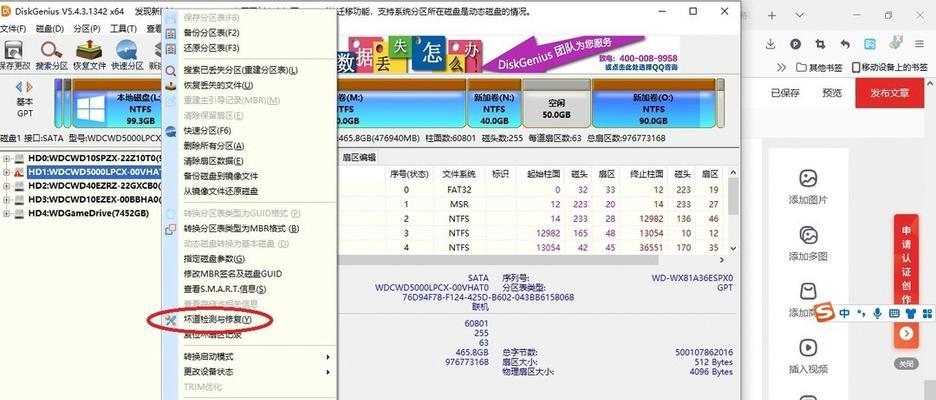
Task: Click the Save Changes (保存更改) toolbar icon
Action: [13, 50]
